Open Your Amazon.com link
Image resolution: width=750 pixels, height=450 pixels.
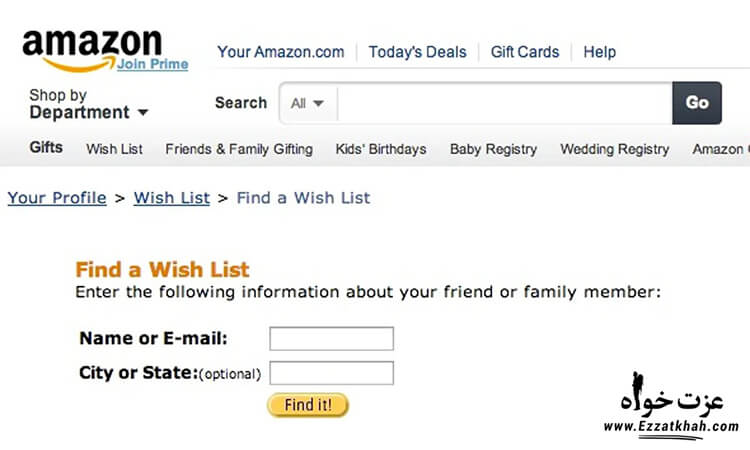(280, 52)
